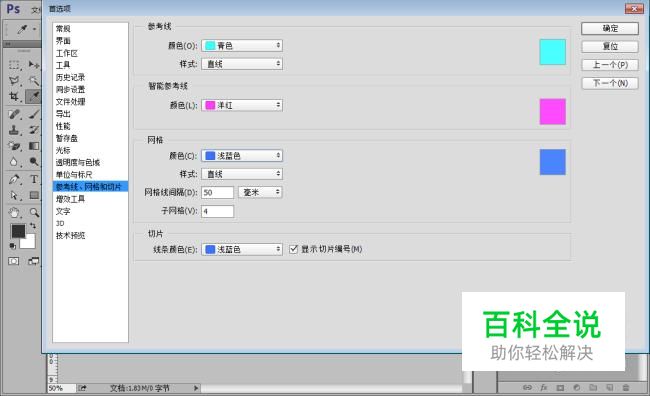Screen dimensions: 650x396
Task: Click the delete layer trash icon
Action: [626, 388]
